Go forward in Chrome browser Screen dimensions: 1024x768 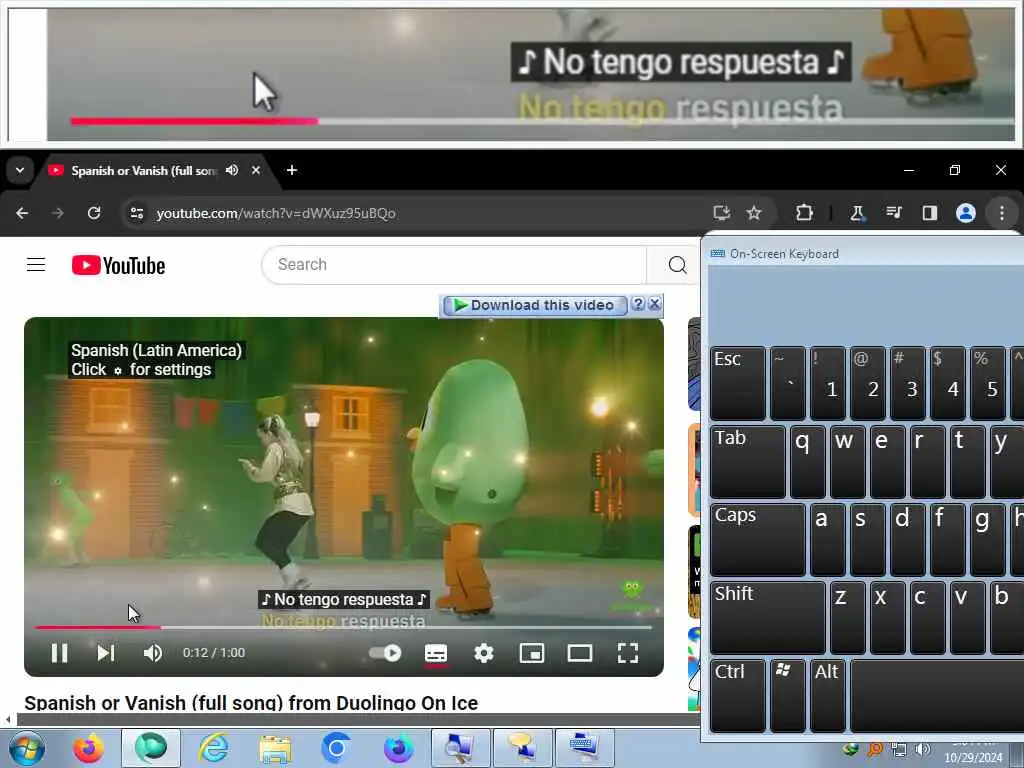tap(57, 213)
